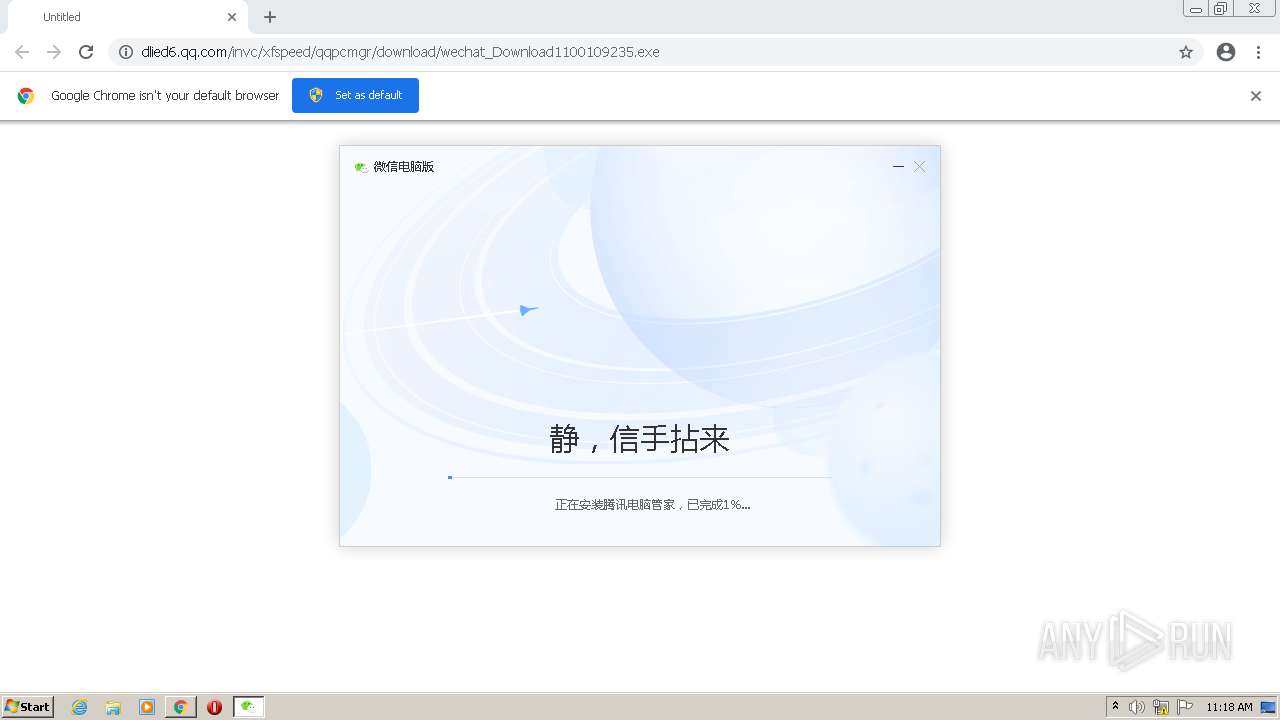The width and height of the screenshot is (1280, 720).
Task: Launch Internet Explorer from taskbar
Action: pos(80,707)
